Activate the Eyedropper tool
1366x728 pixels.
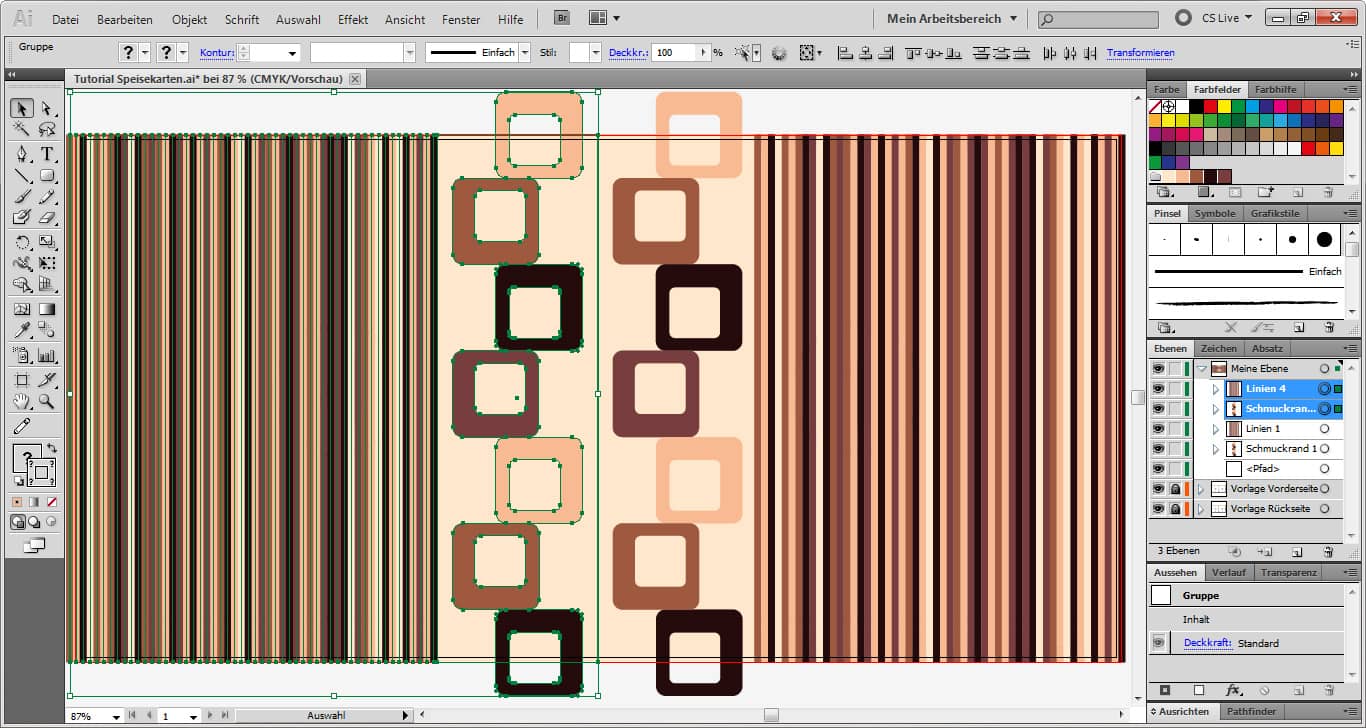tap(21, 330)
